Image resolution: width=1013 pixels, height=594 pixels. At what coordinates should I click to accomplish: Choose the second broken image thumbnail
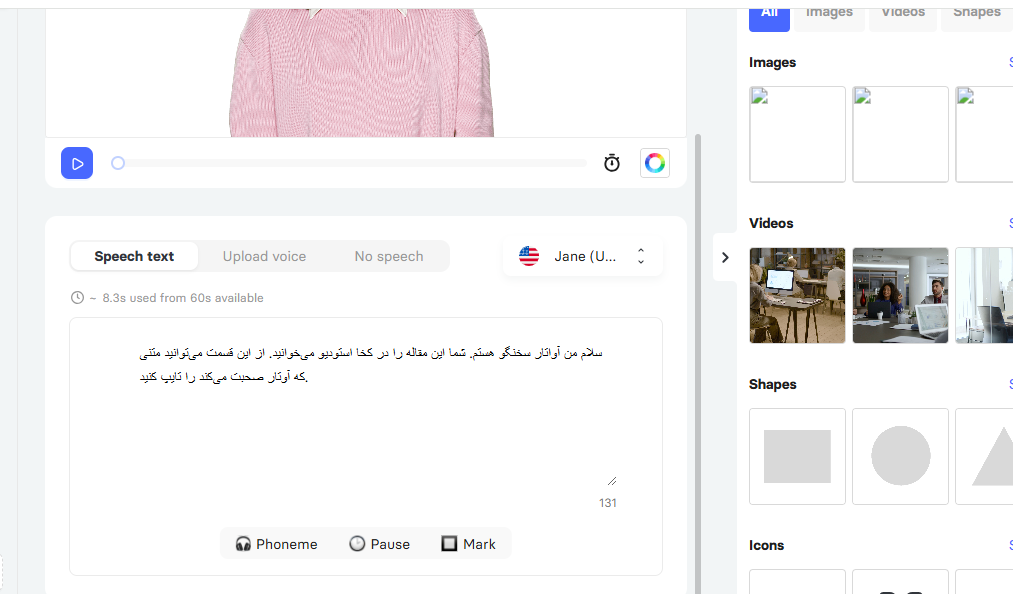(901, 134)
